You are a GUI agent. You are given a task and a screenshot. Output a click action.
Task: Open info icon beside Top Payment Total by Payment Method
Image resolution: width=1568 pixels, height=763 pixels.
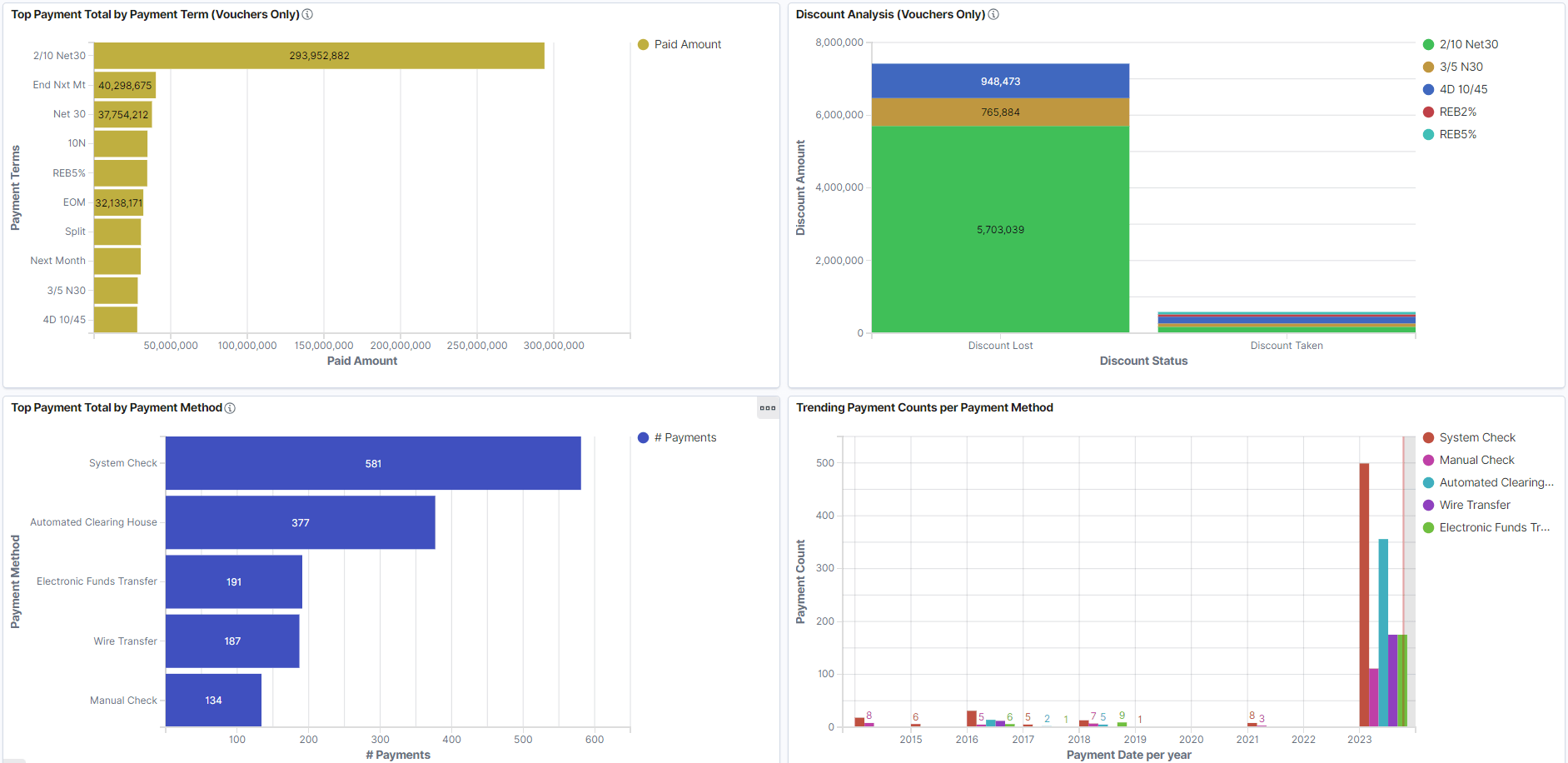[230, 407]
